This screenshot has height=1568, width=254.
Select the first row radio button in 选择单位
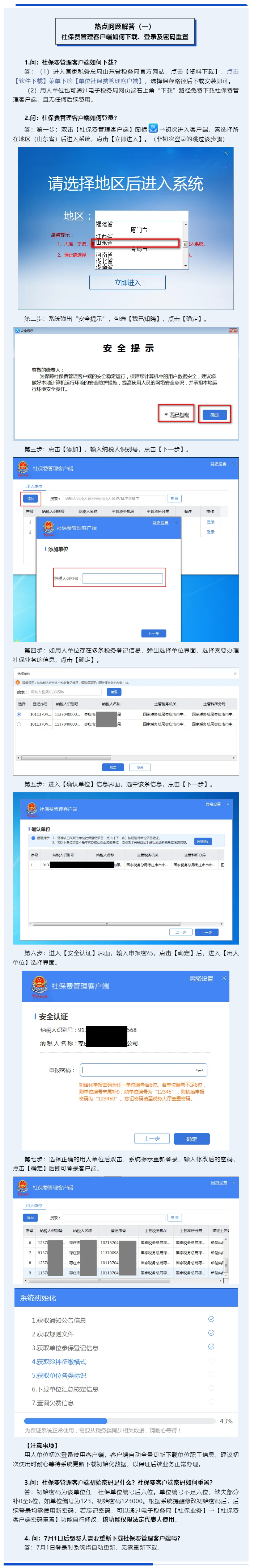pos(19,714)
